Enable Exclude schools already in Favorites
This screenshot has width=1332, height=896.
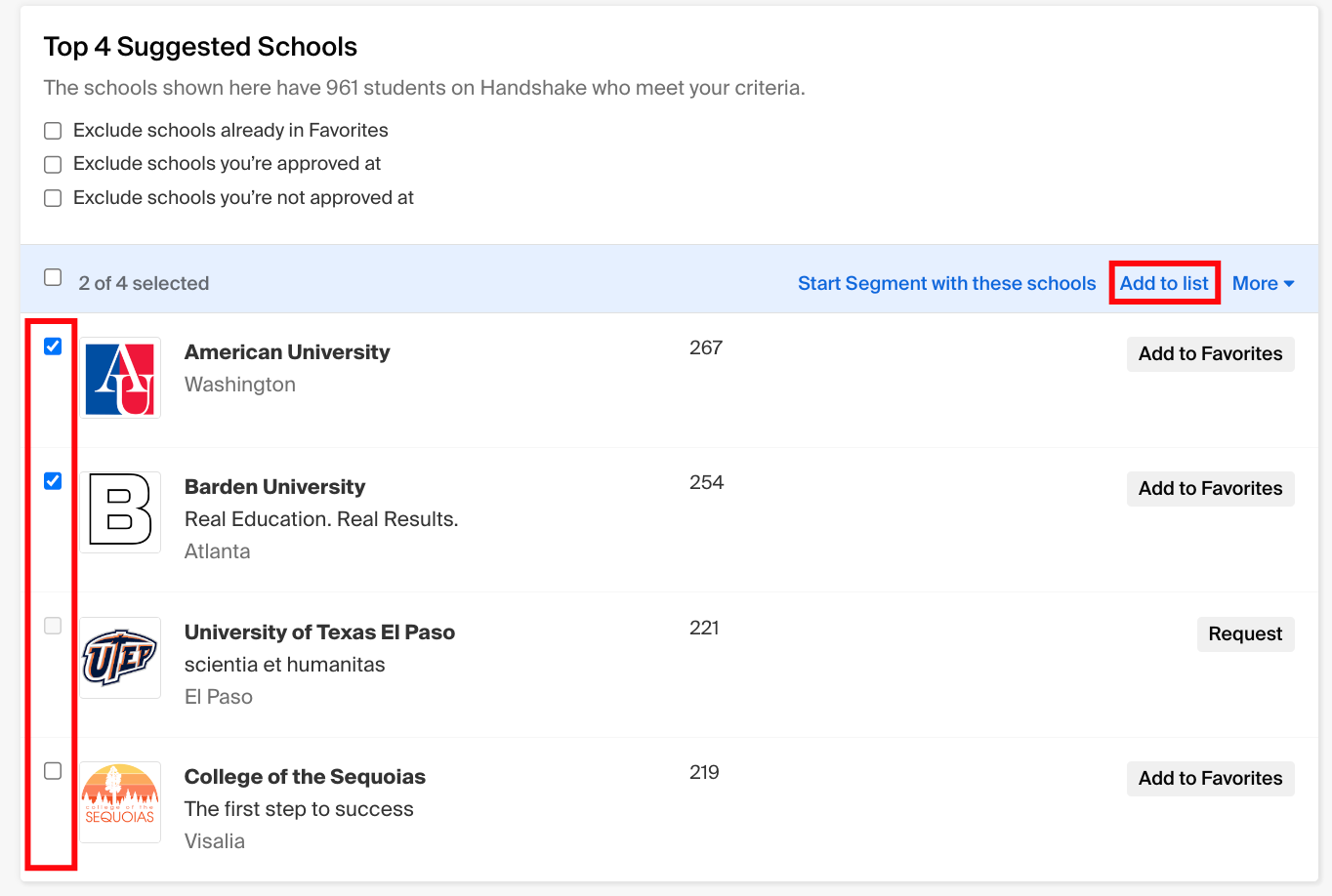pyautogui.click(x=53, y=131)
